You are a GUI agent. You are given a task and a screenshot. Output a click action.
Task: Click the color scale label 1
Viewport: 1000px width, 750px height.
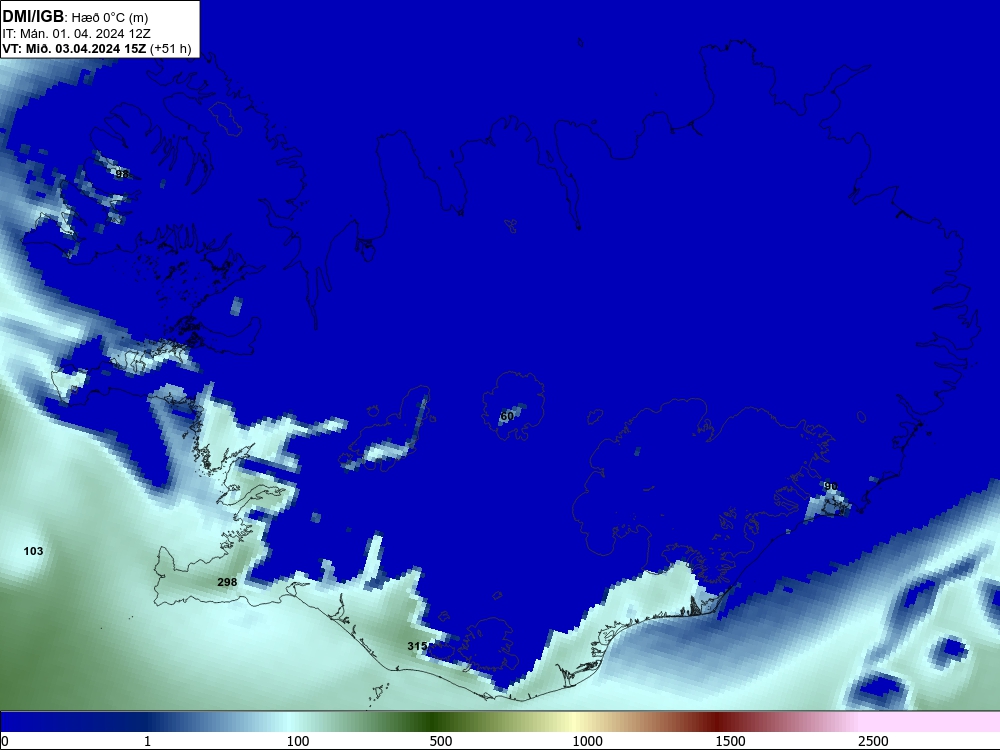pos(147,741)
